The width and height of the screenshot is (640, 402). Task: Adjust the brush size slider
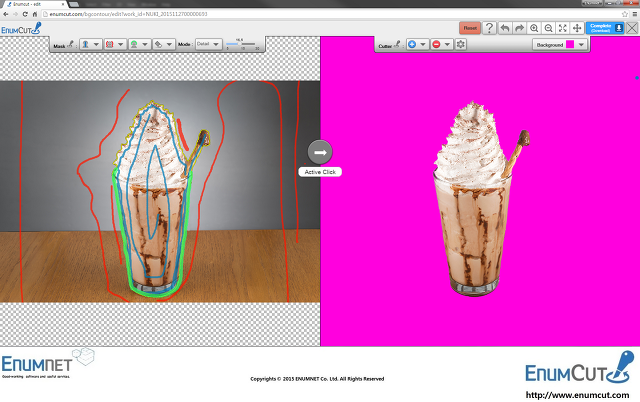tap(242, 44)
